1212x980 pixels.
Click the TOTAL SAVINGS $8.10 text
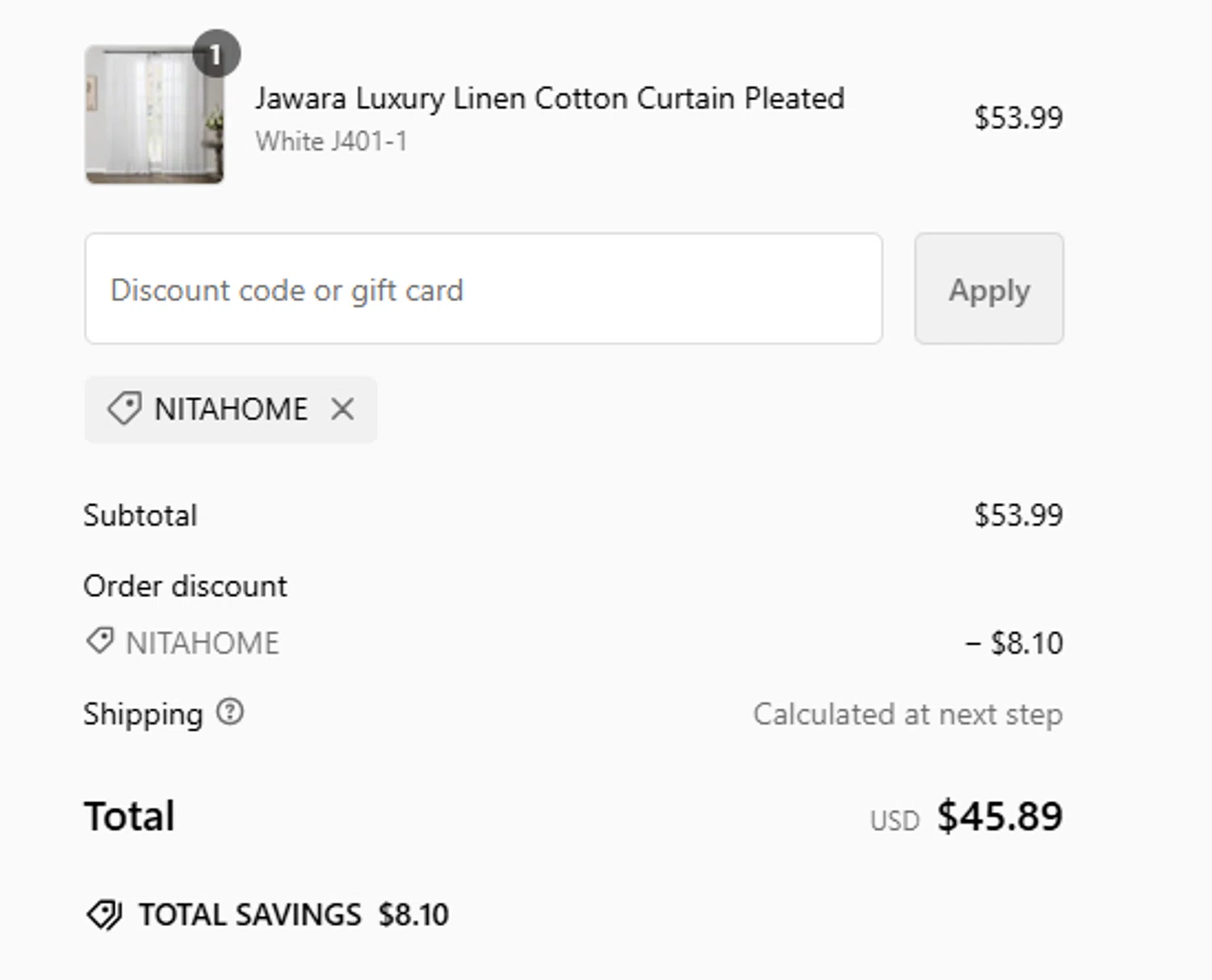click(293, 915)
